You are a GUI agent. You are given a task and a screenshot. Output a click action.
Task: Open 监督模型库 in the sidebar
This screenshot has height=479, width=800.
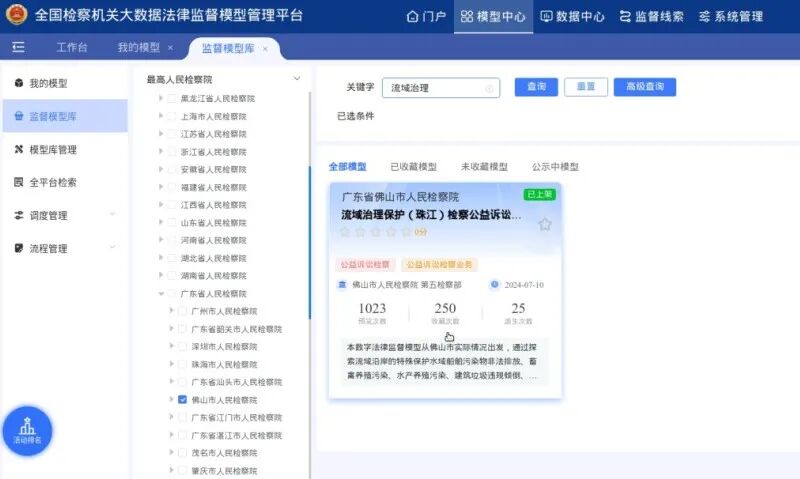(65, 116)
